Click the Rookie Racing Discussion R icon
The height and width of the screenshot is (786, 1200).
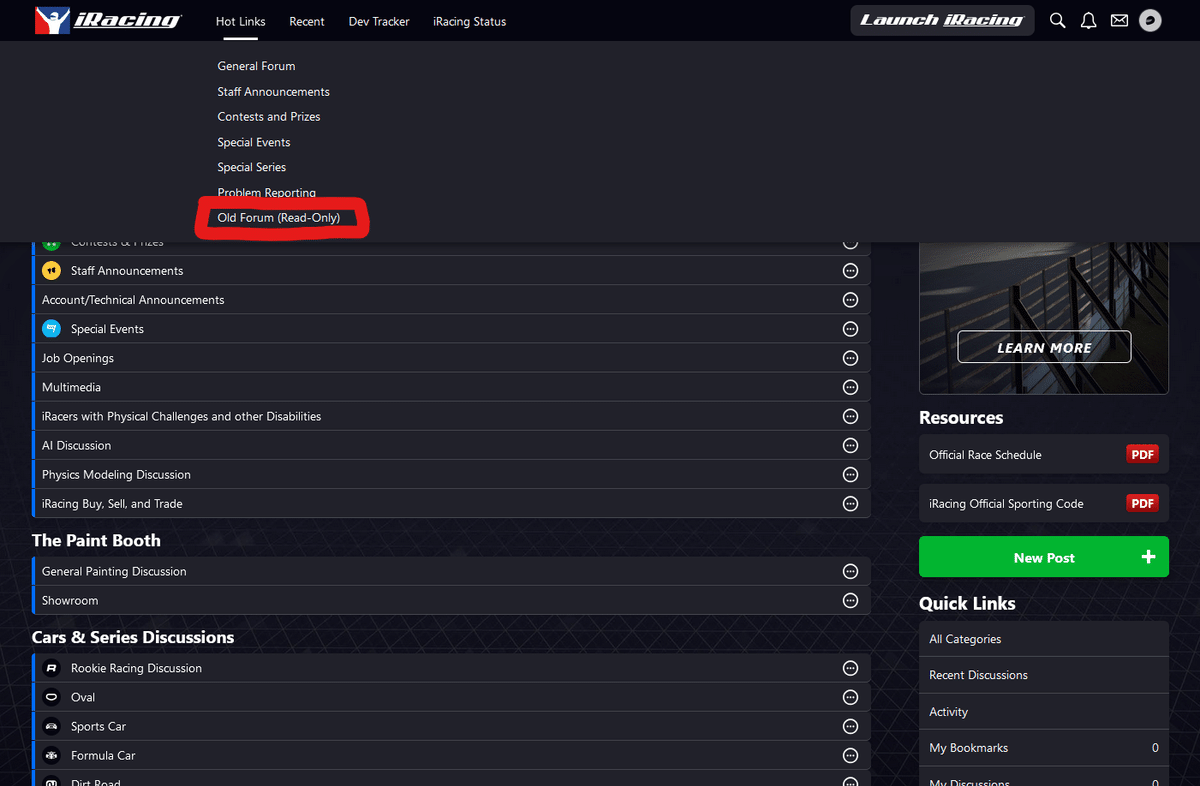tap(52, 668)
